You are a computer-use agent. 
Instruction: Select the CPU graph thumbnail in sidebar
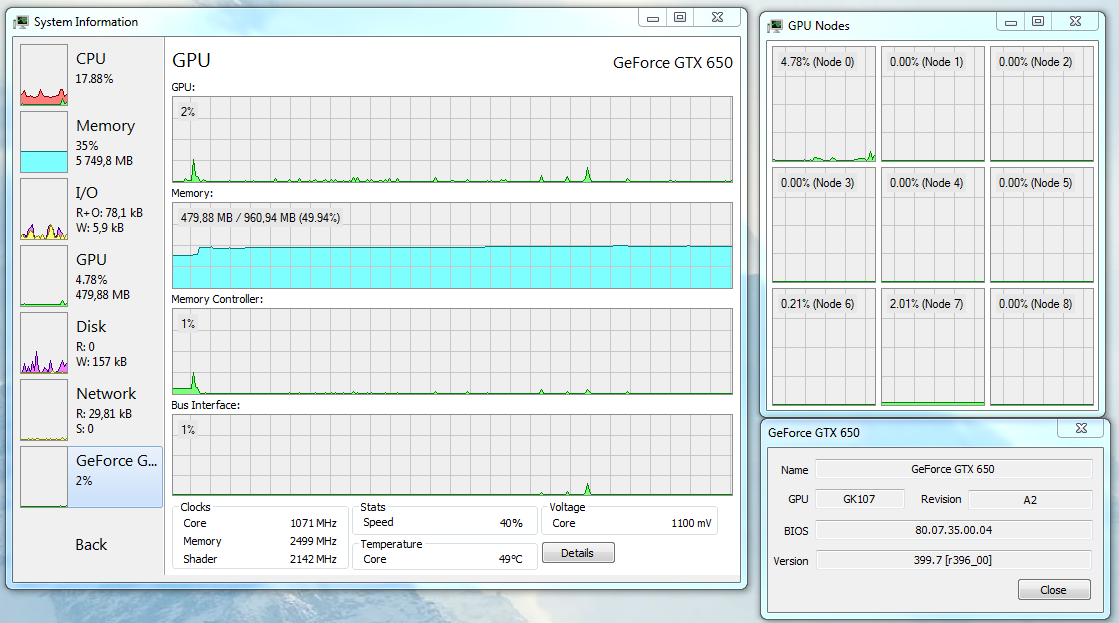44,75
